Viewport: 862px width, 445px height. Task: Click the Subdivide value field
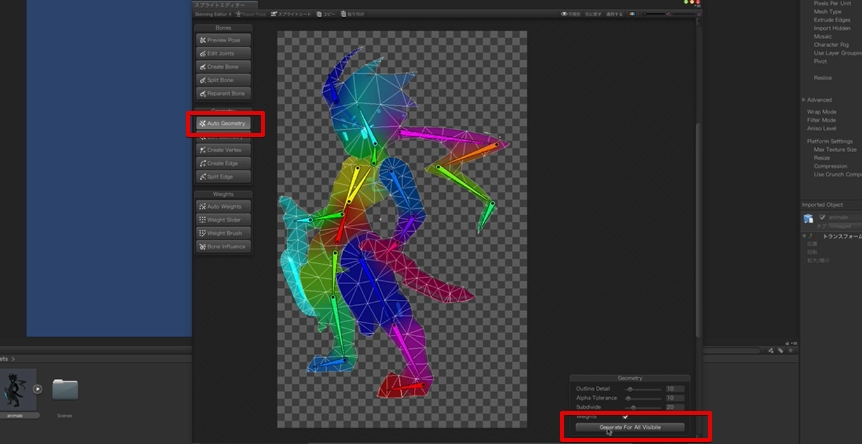pyautogui.click(x=675, y=407)
